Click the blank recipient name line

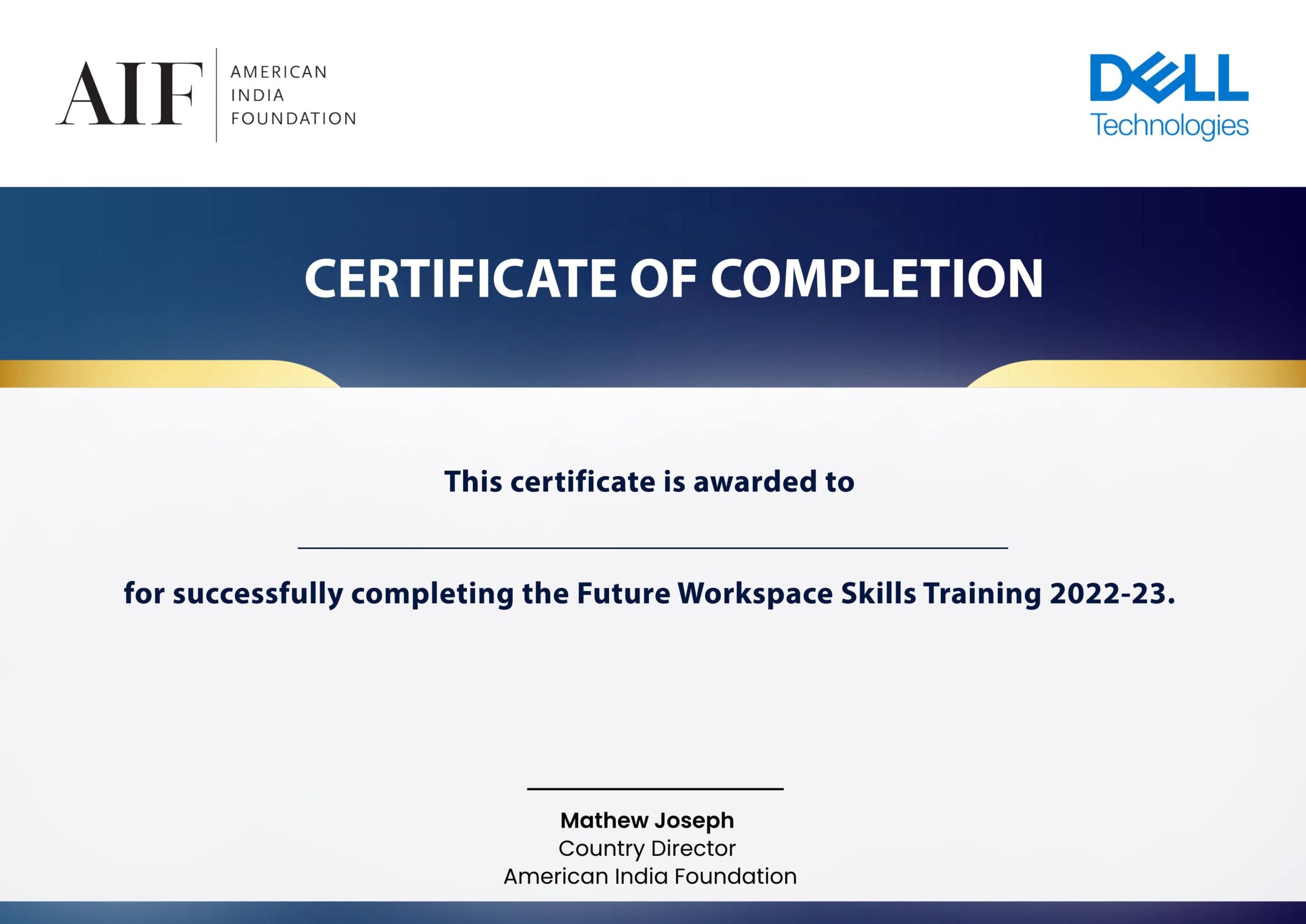pyautogui.click(x=652, y=548)
